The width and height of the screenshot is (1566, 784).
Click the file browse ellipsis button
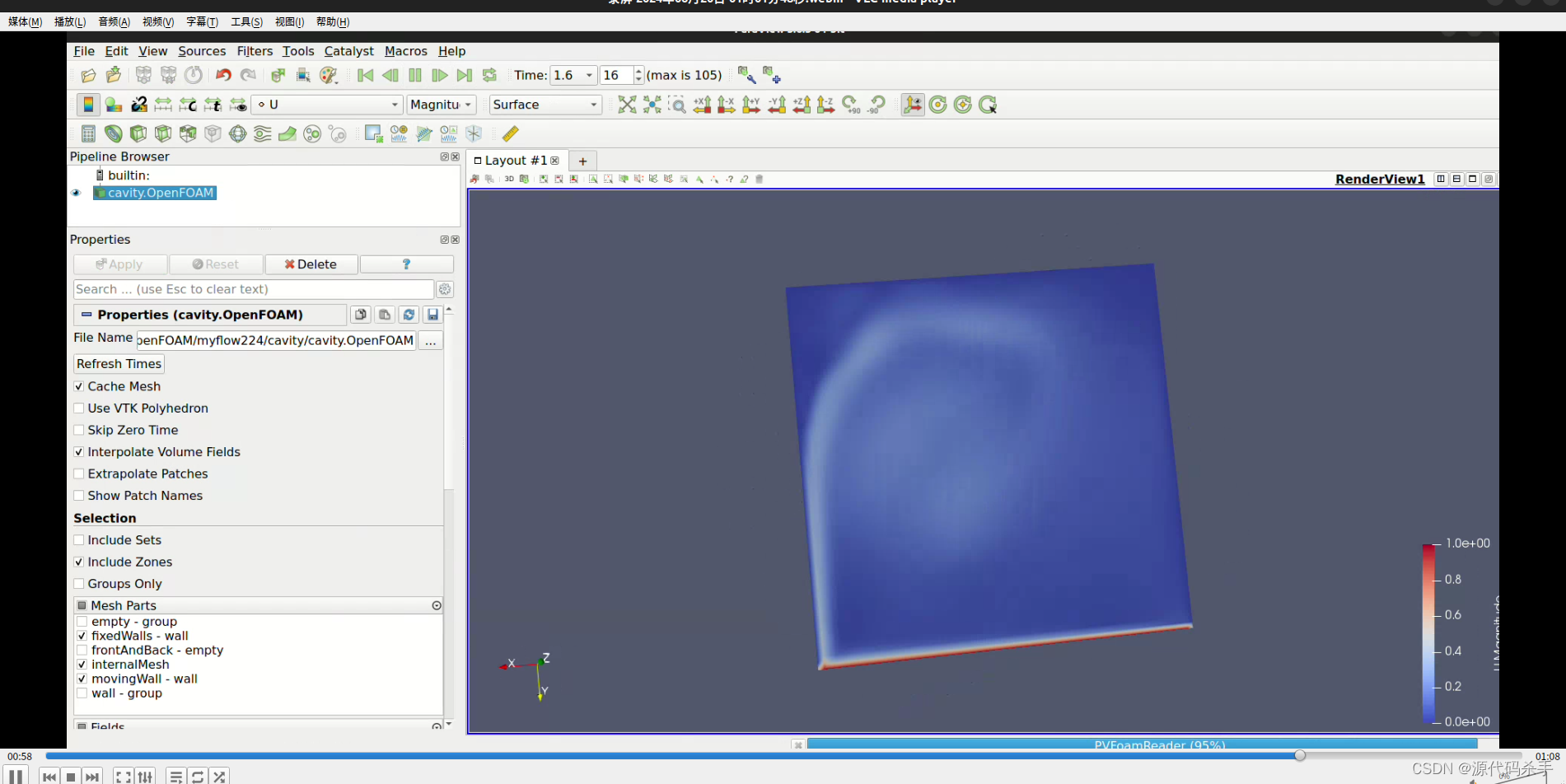430,341
